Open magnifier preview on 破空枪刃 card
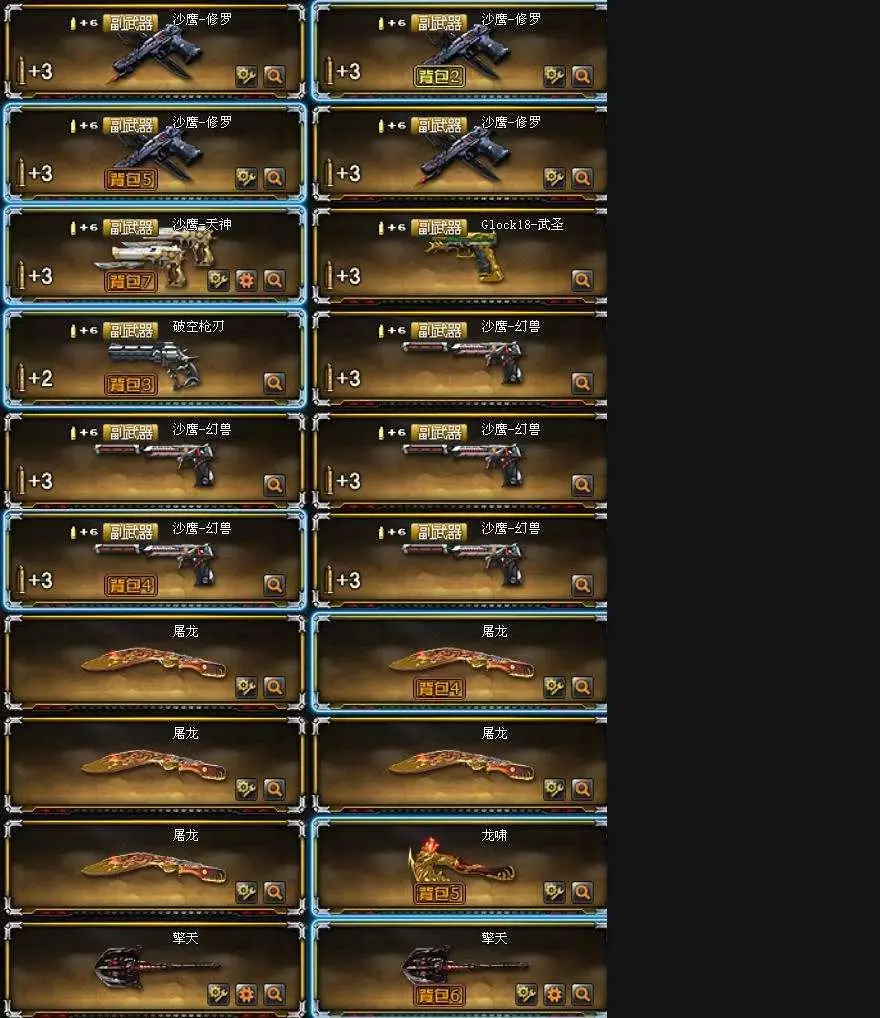Screen dimensions: 880x1018 [x=274, y=383]
